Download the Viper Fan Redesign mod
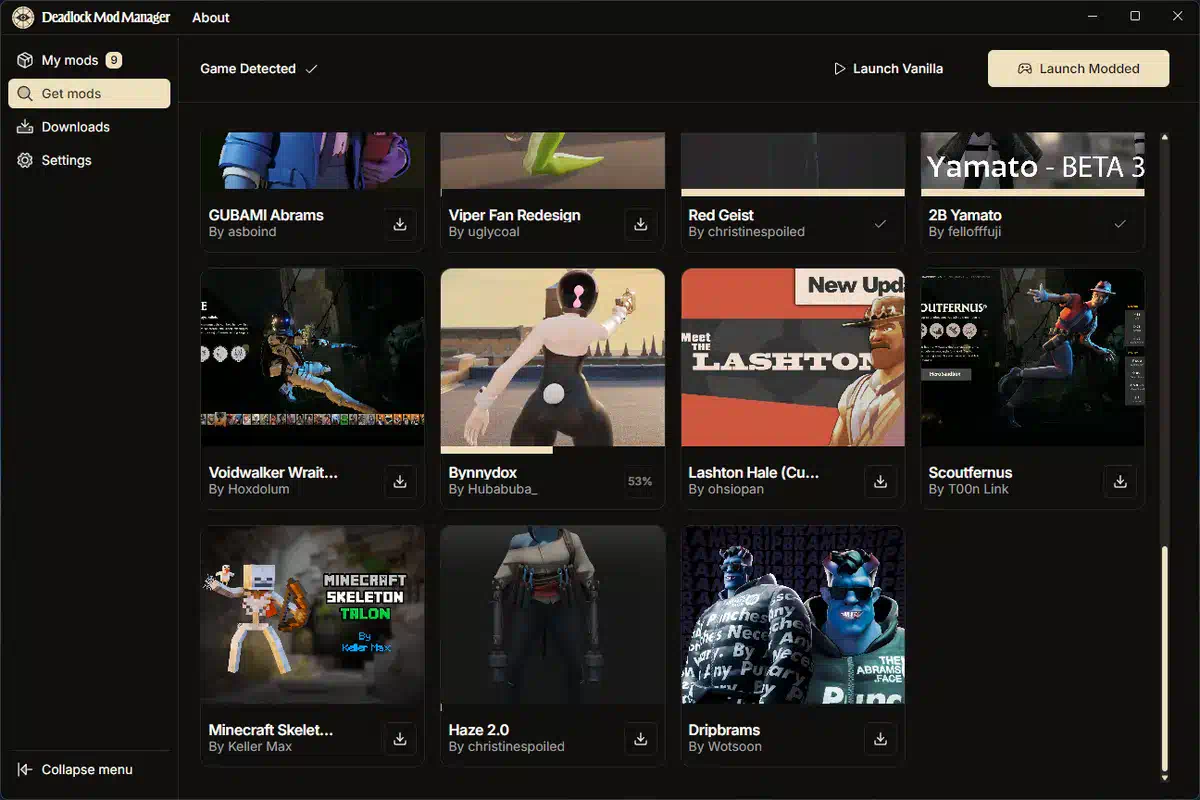 [x=640, y=224]
